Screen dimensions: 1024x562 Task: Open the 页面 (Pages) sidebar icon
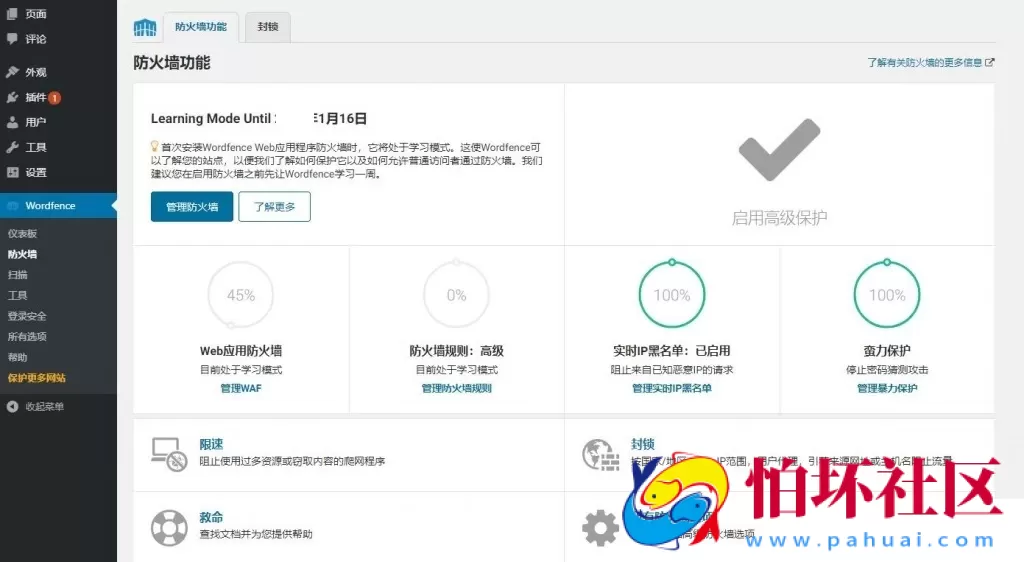(12, 14)
